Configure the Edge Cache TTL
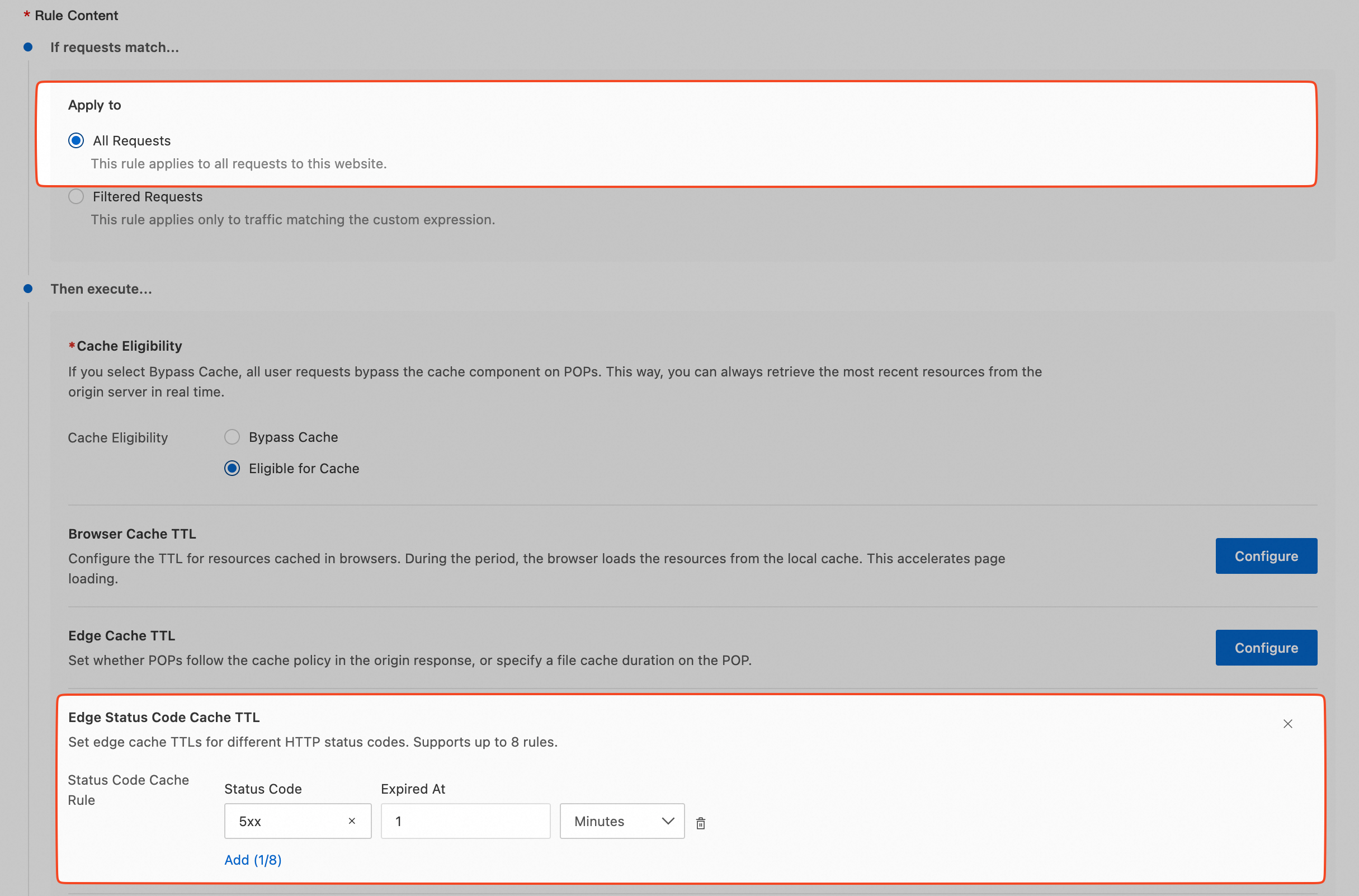 (1266, 648)
